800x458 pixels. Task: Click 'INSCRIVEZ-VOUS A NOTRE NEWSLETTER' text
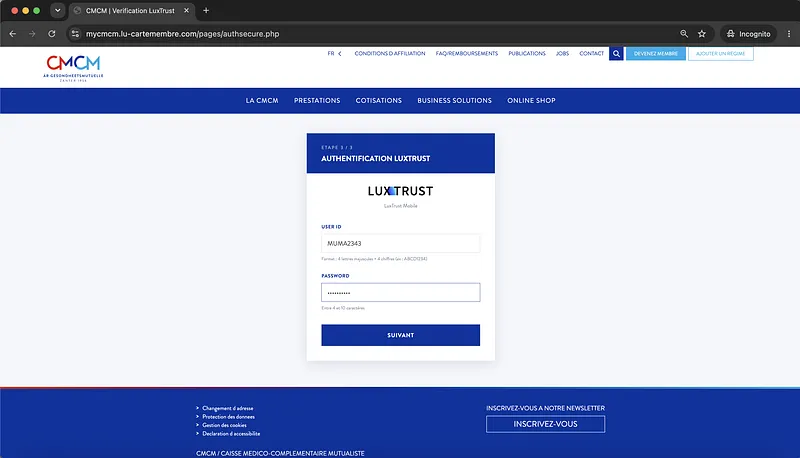(x=545, y=408)
